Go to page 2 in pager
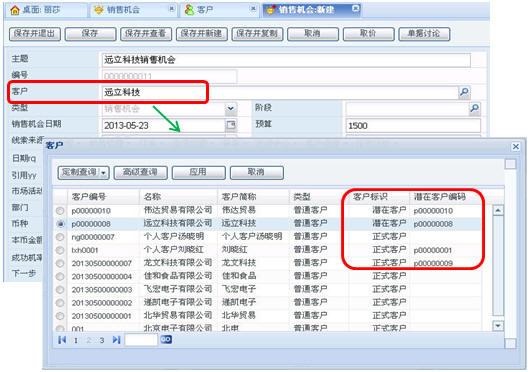This screenshot has height=372, width=529. [x=89, y=340]
